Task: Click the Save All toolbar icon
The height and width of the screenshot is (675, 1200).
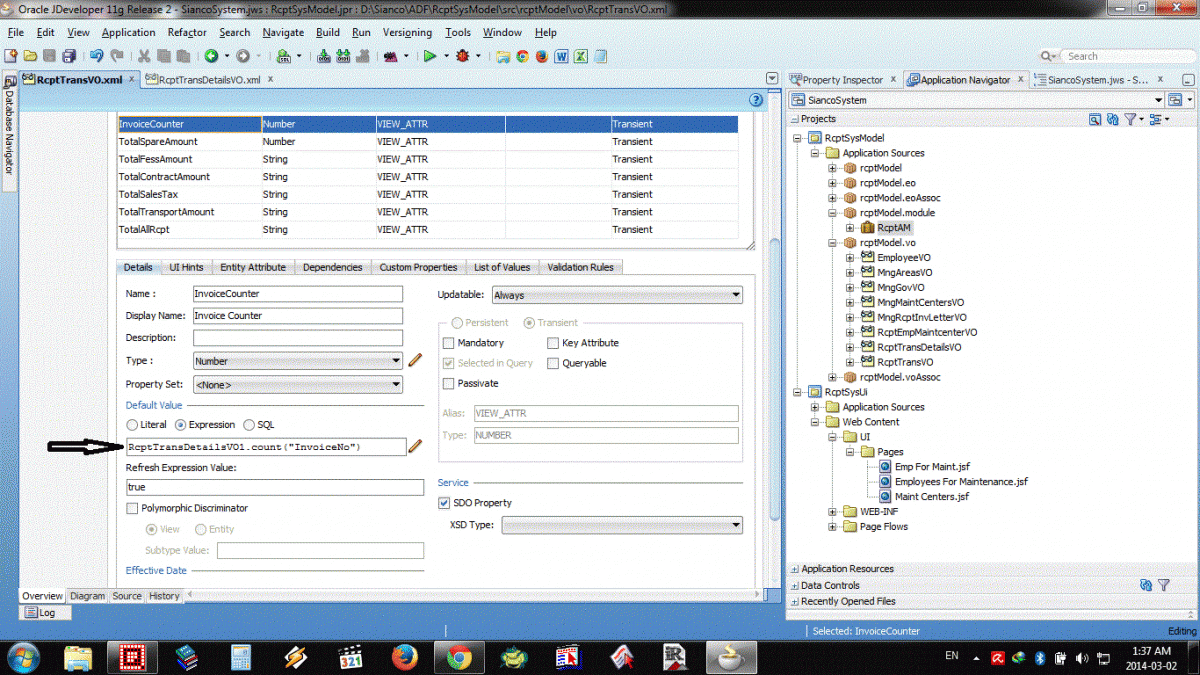Action: click(69, 56)
